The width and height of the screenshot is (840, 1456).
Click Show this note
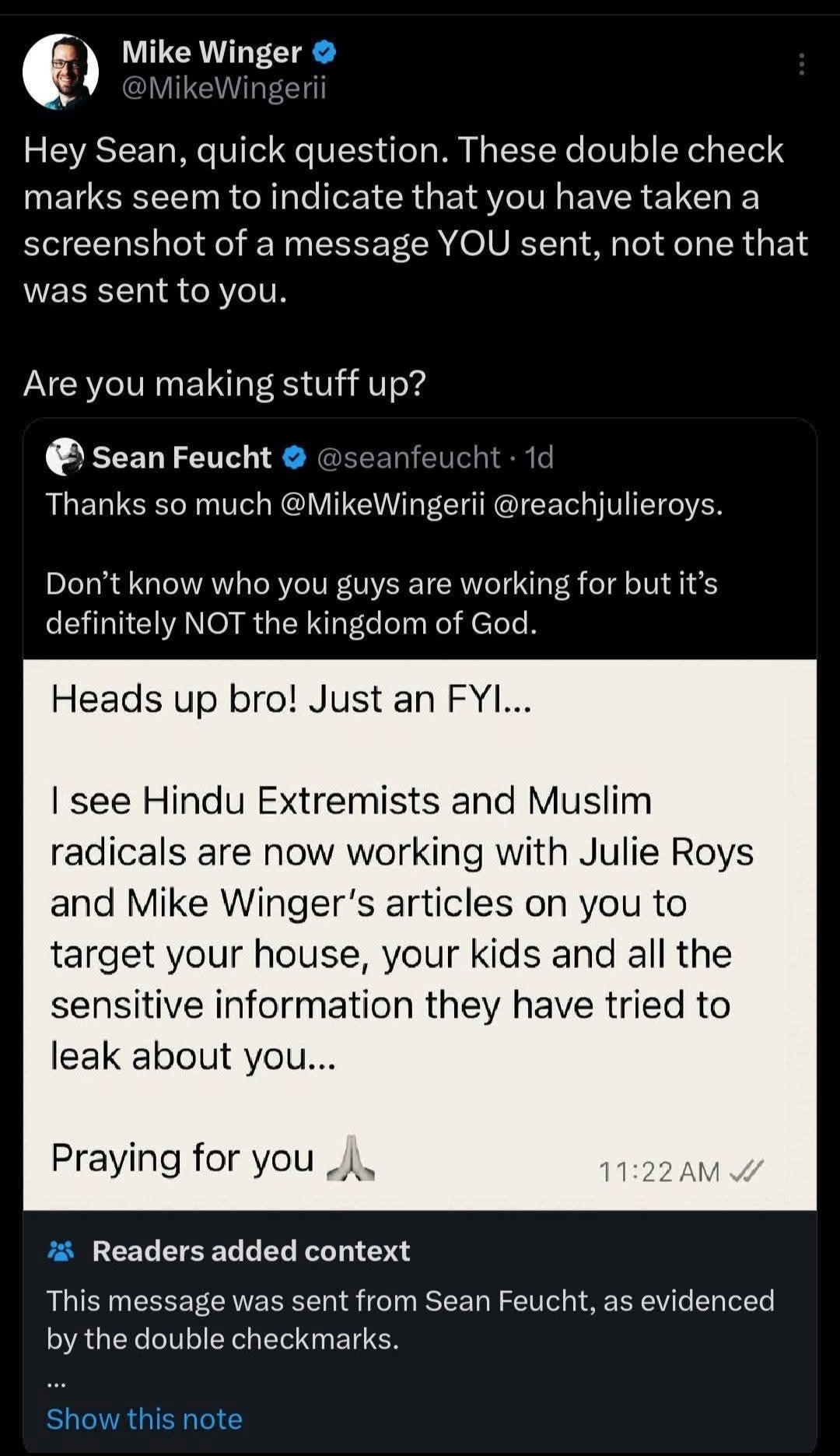145,1419
